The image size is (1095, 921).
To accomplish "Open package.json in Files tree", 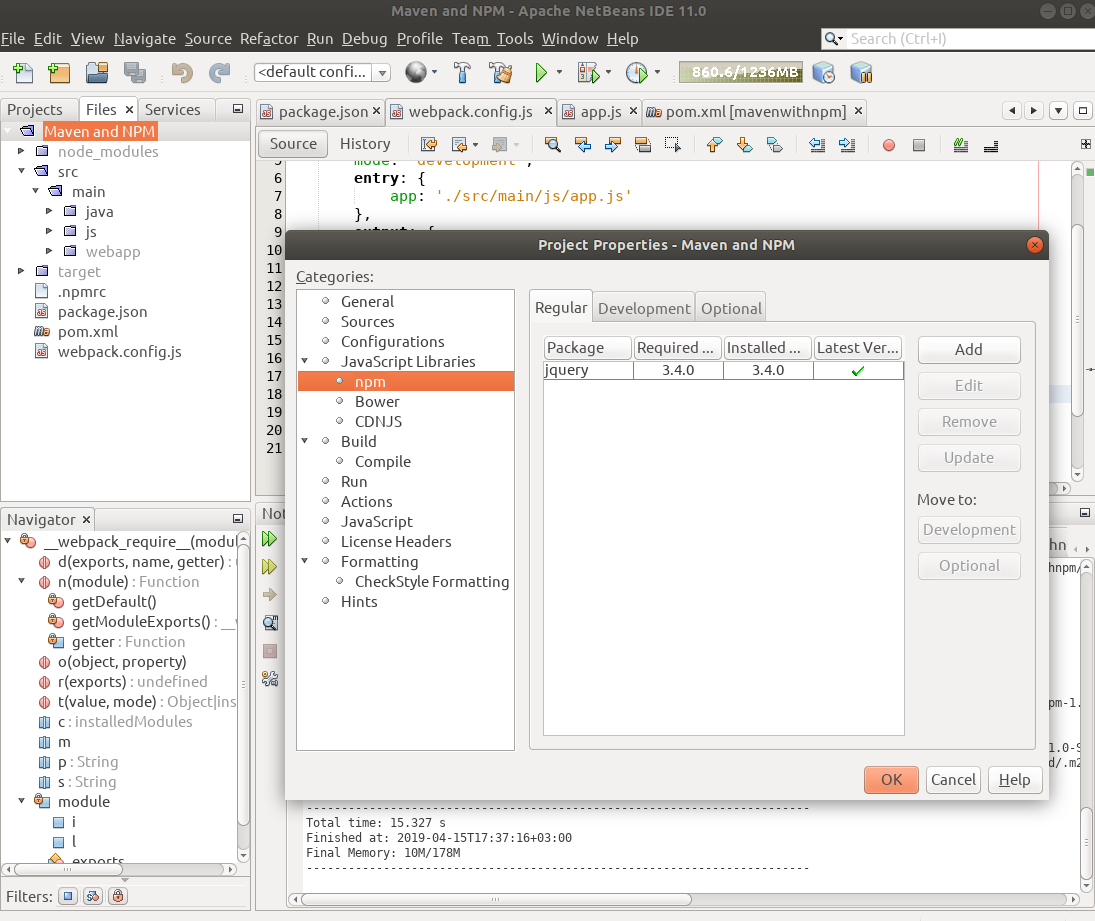I will click(x=102, y=311).
